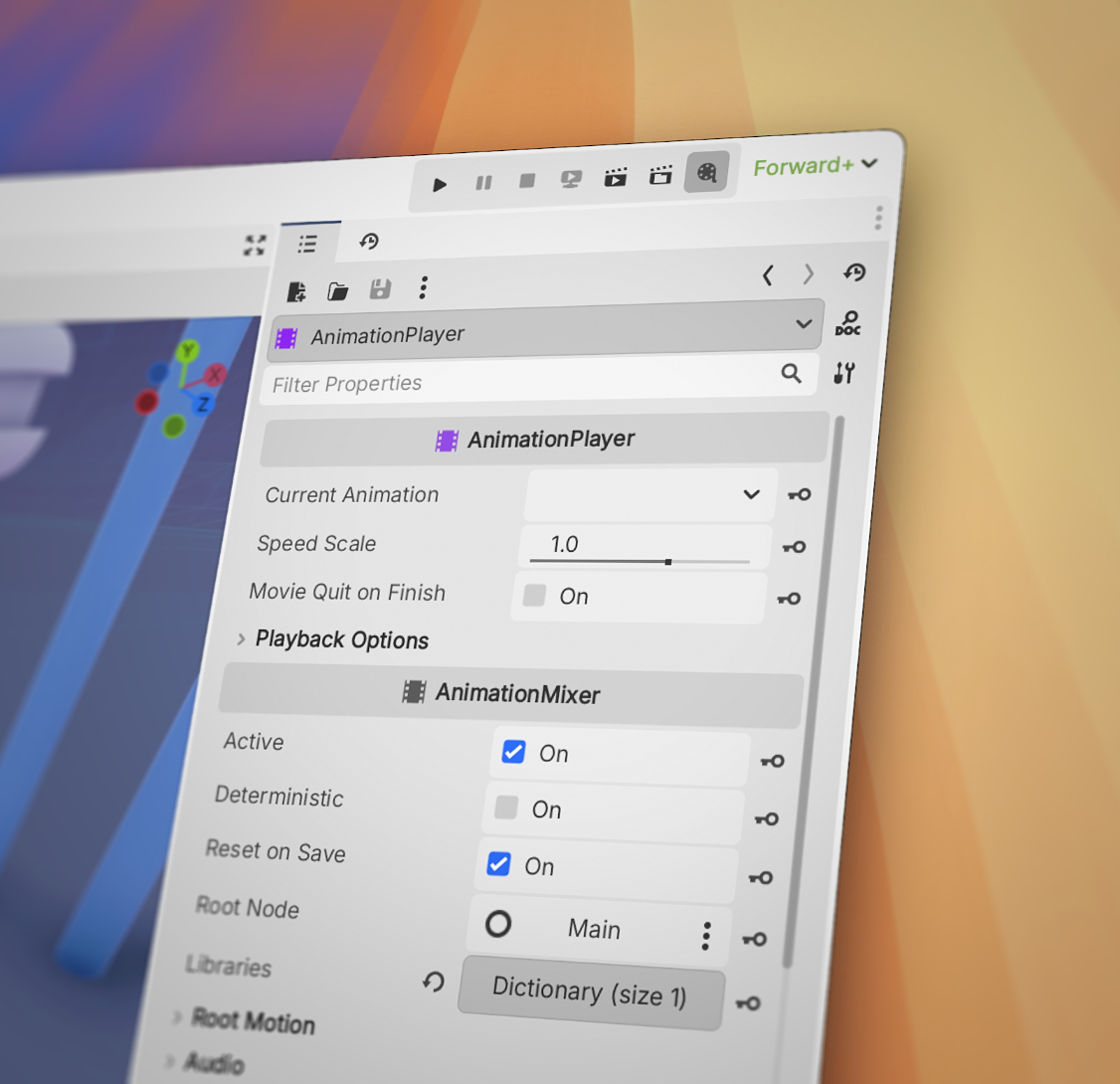
Task: Click the Speed Scale value field
Action: pos(645,546)
